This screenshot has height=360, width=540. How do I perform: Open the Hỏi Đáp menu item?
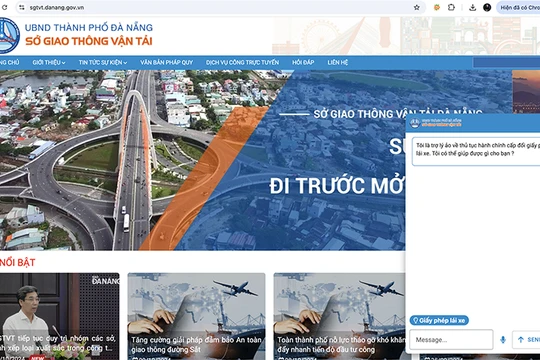point(303,62)
